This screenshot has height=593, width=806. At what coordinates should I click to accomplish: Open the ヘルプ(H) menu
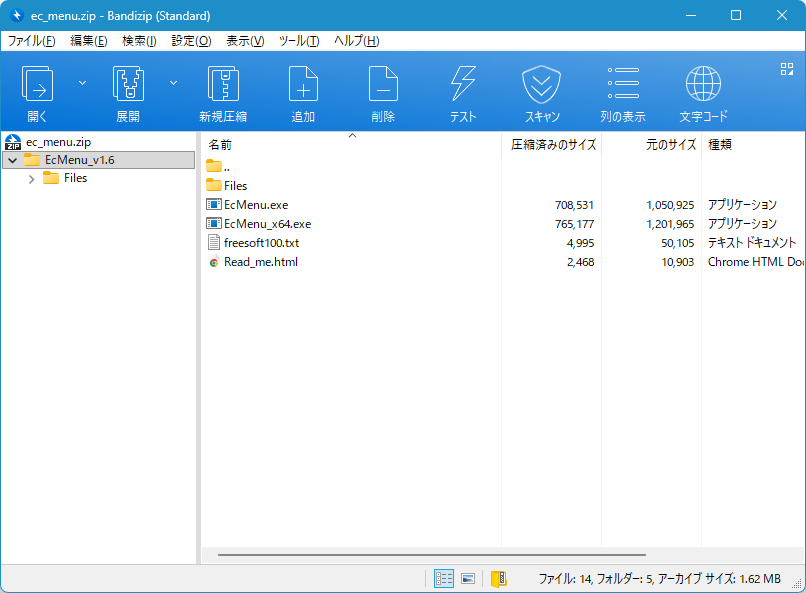pos(357,41)
